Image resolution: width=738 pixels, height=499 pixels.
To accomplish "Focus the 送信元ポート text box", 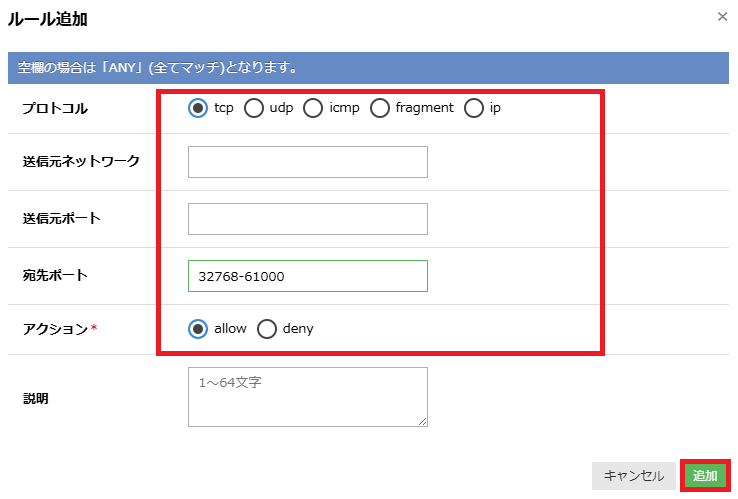I will pos(308,219).
